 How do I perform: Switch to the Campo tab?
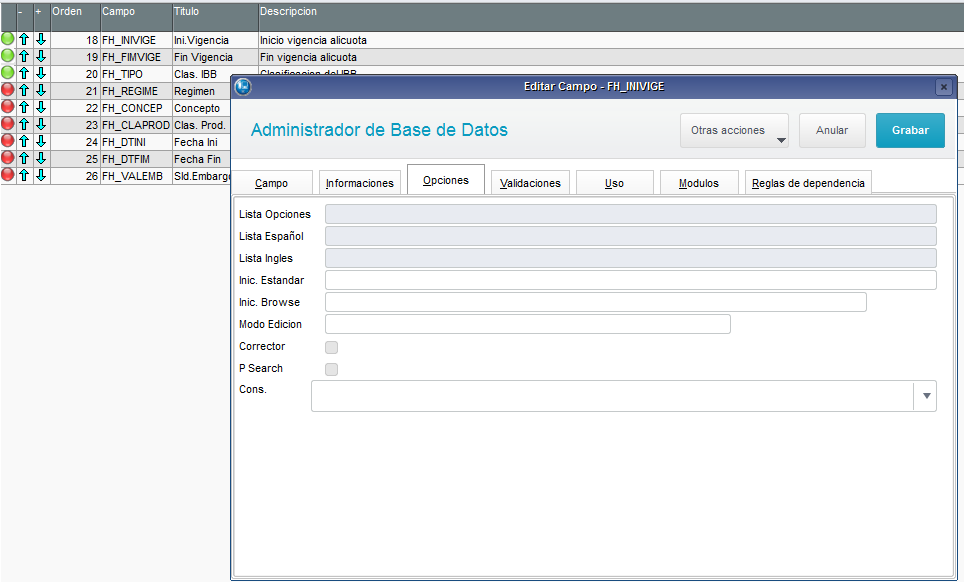(x=272, y=183)
